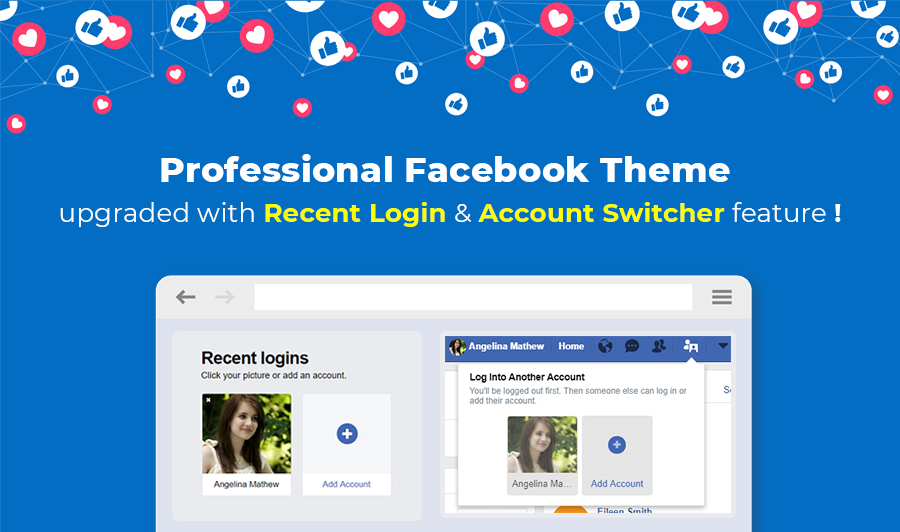Screen dimensions: 900x532
Task: Click the browser forward arrow
Action: click(224, 297)
